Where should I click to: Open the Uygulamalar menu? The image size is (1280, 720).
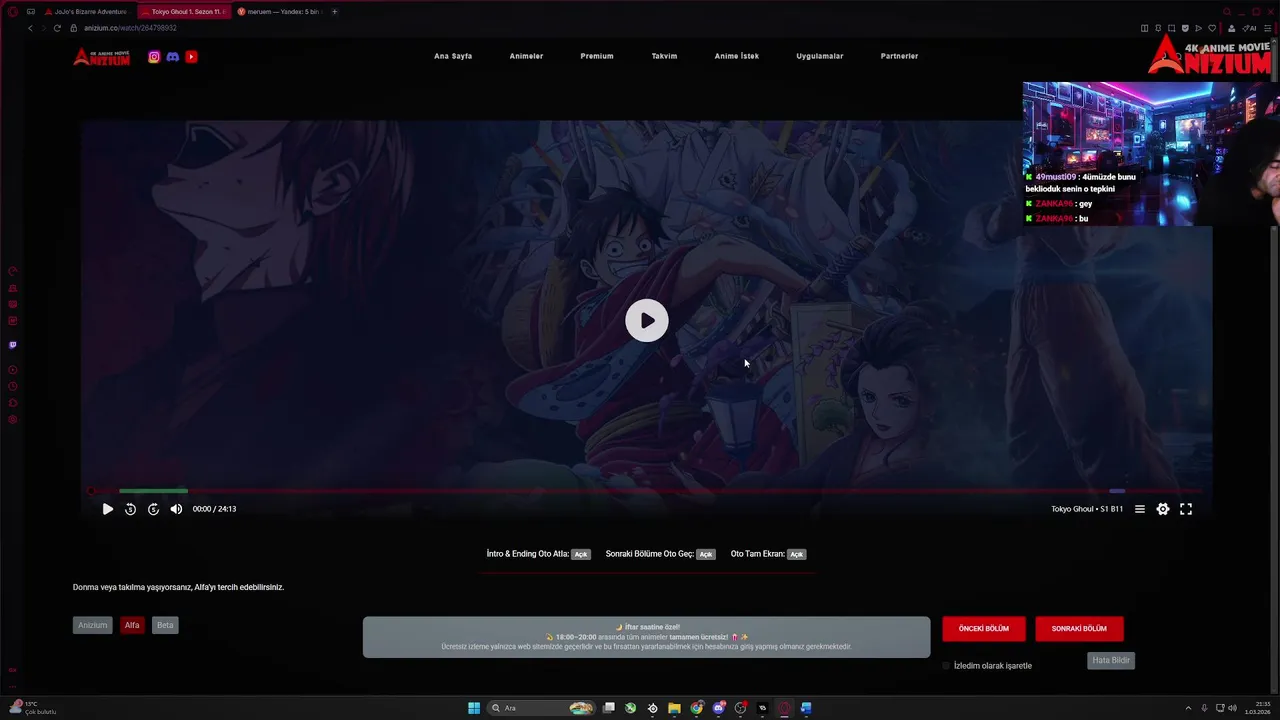coord(820,56)
